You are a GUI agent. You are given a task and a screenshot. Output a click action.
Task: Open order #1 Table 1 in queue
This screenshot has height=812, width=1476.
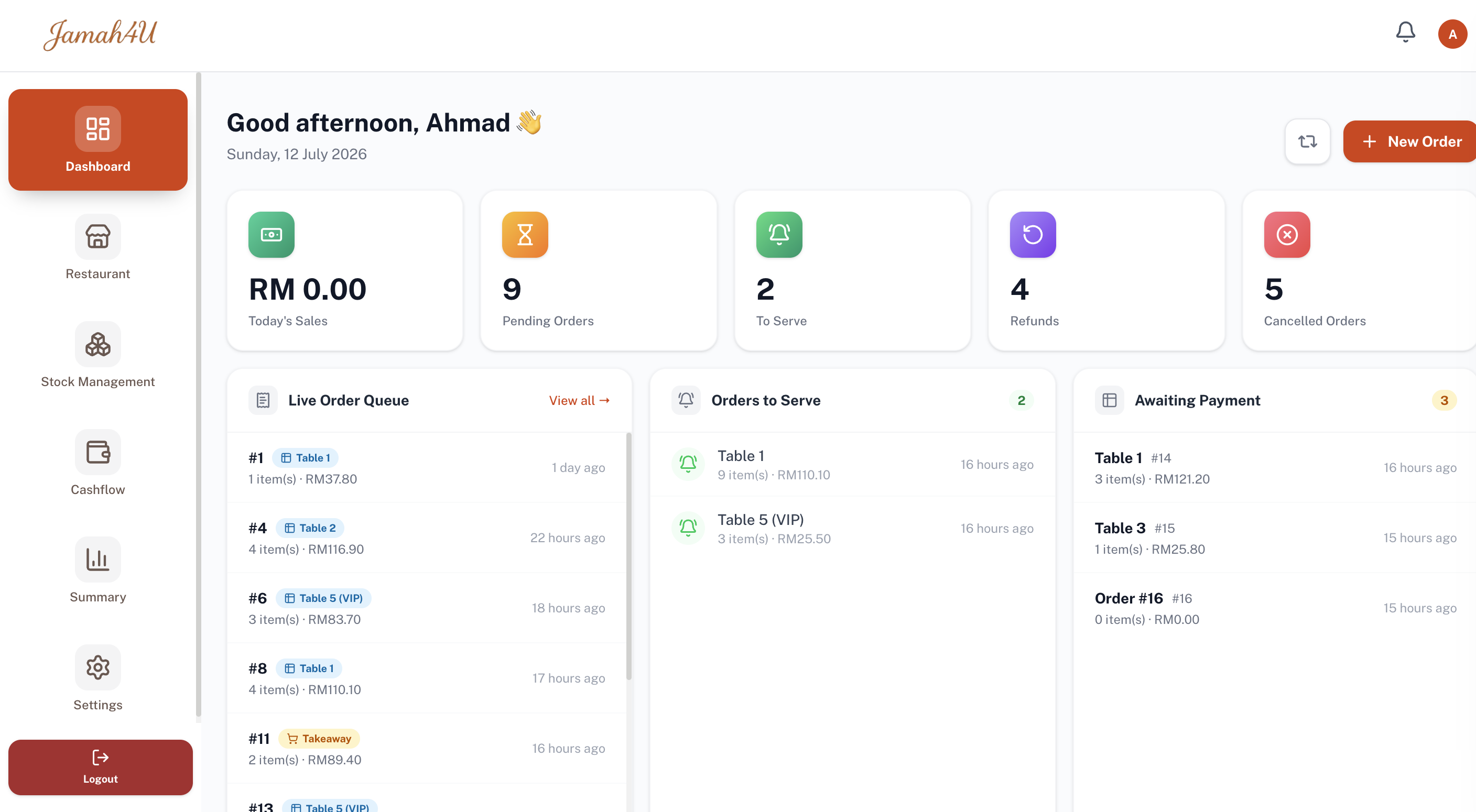click(x=427, y=468)
